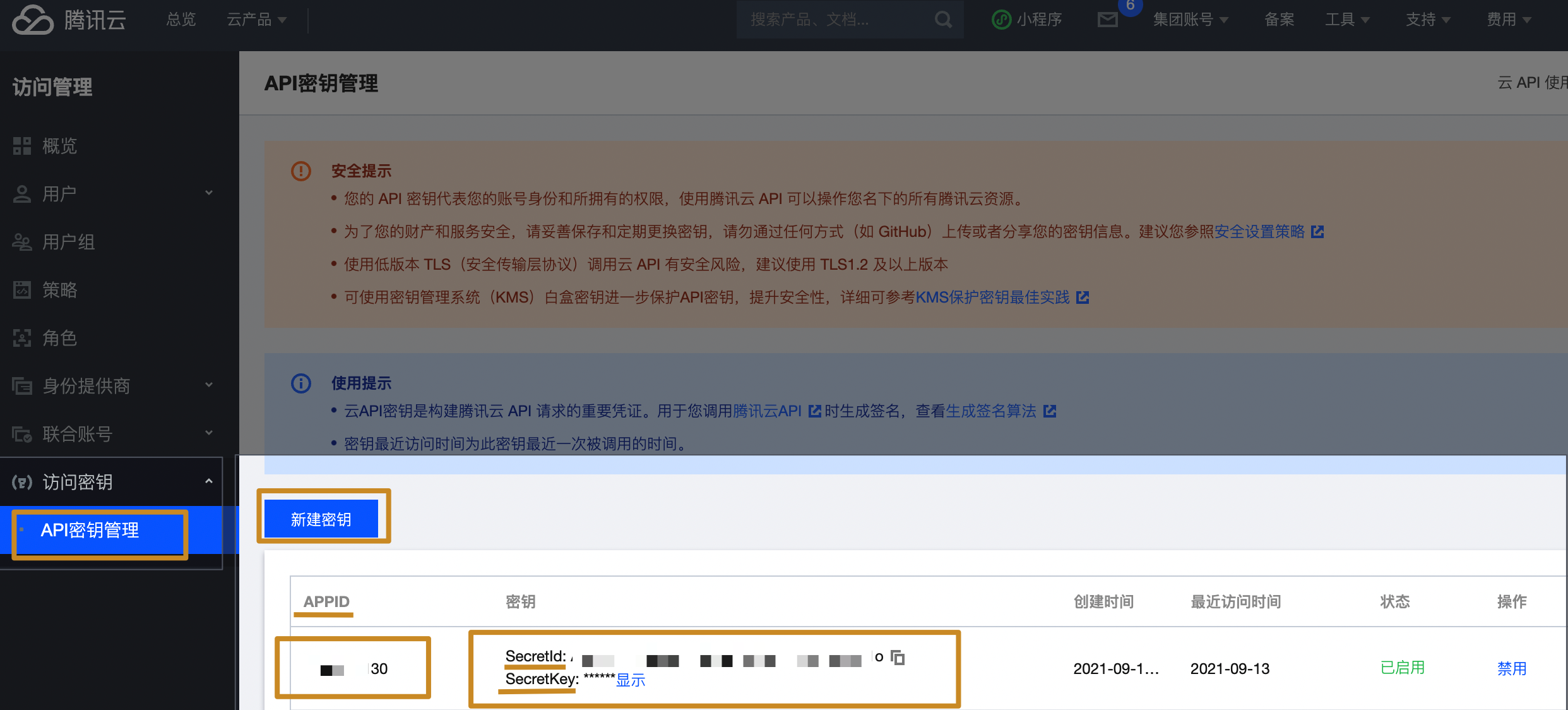Expand the 支持 dropdown menu
Screen dimensions: 1568x710
pos(1428,20)
